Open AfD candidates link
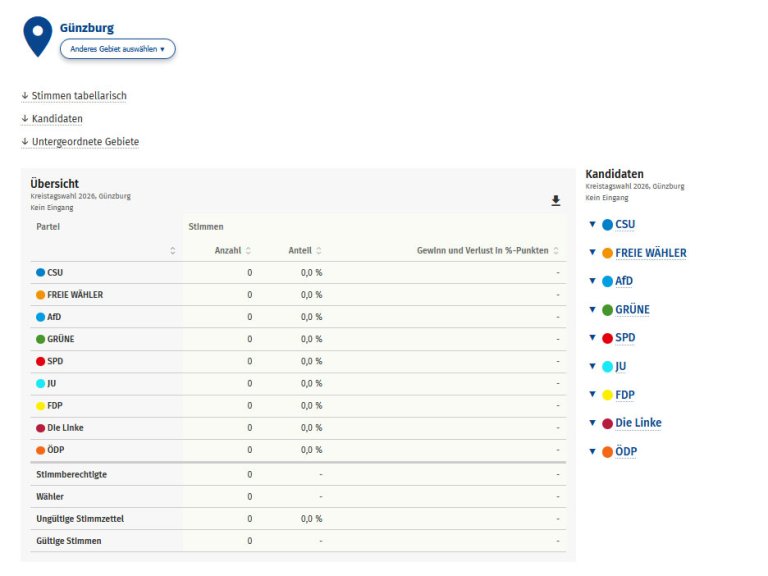The height and width of the screenshot is (576, 768). tap(623, 281)
